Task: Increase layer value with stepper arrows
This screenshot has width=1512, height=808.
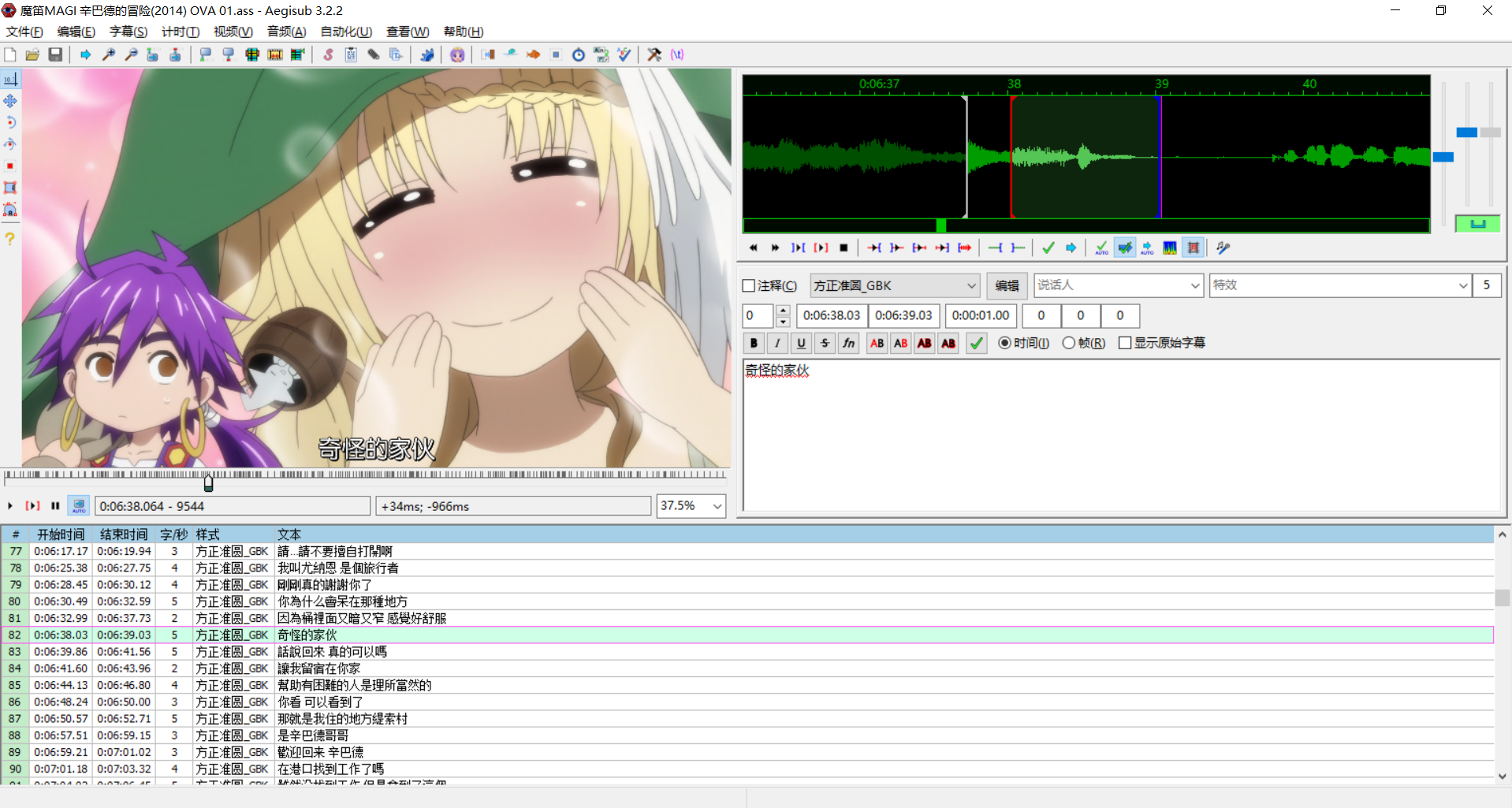Action: pos(783,311)
